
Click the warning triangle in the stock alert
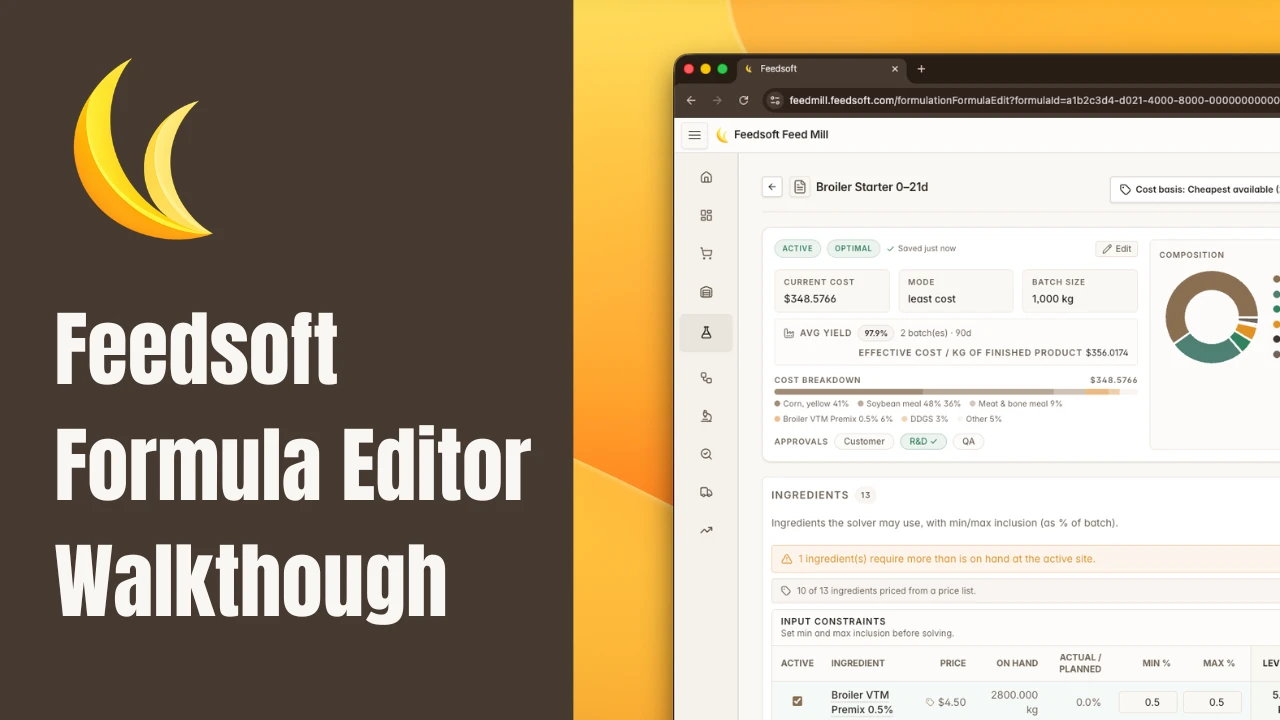click(x=787, y=559)
